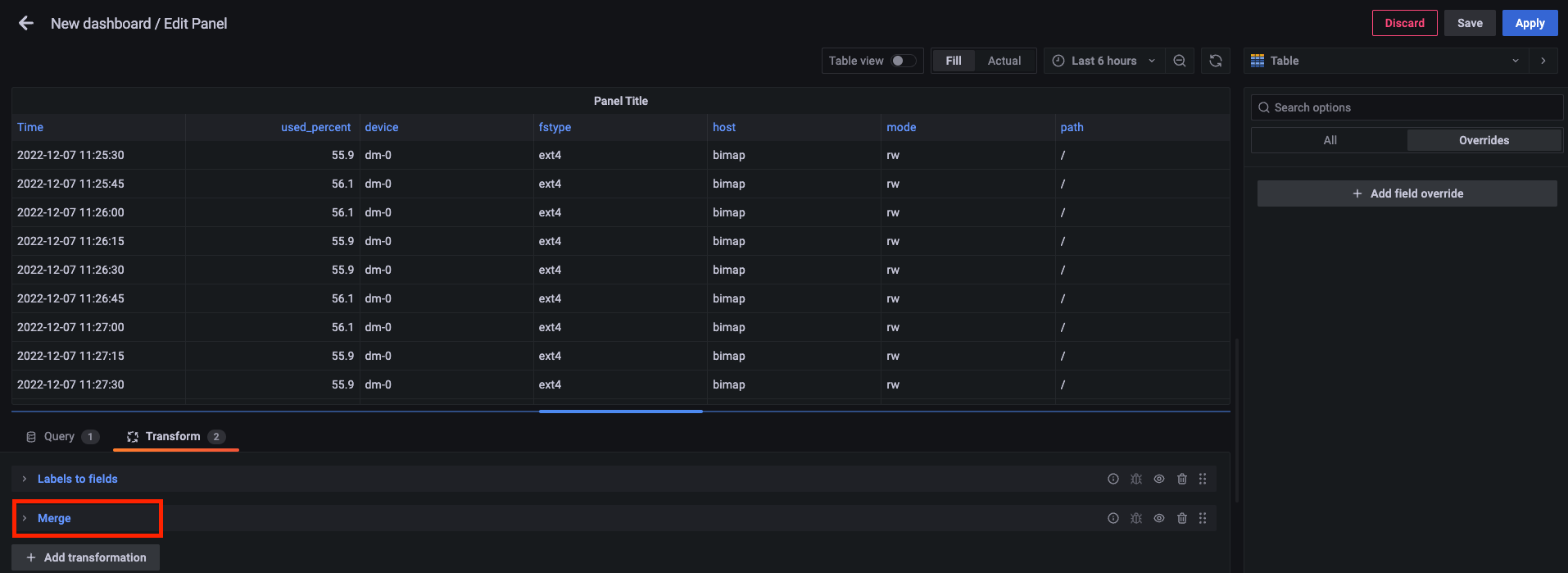Toggle the Table view switch
The height and width of the screenshot is (573, 1568).
tap(904, 61)
